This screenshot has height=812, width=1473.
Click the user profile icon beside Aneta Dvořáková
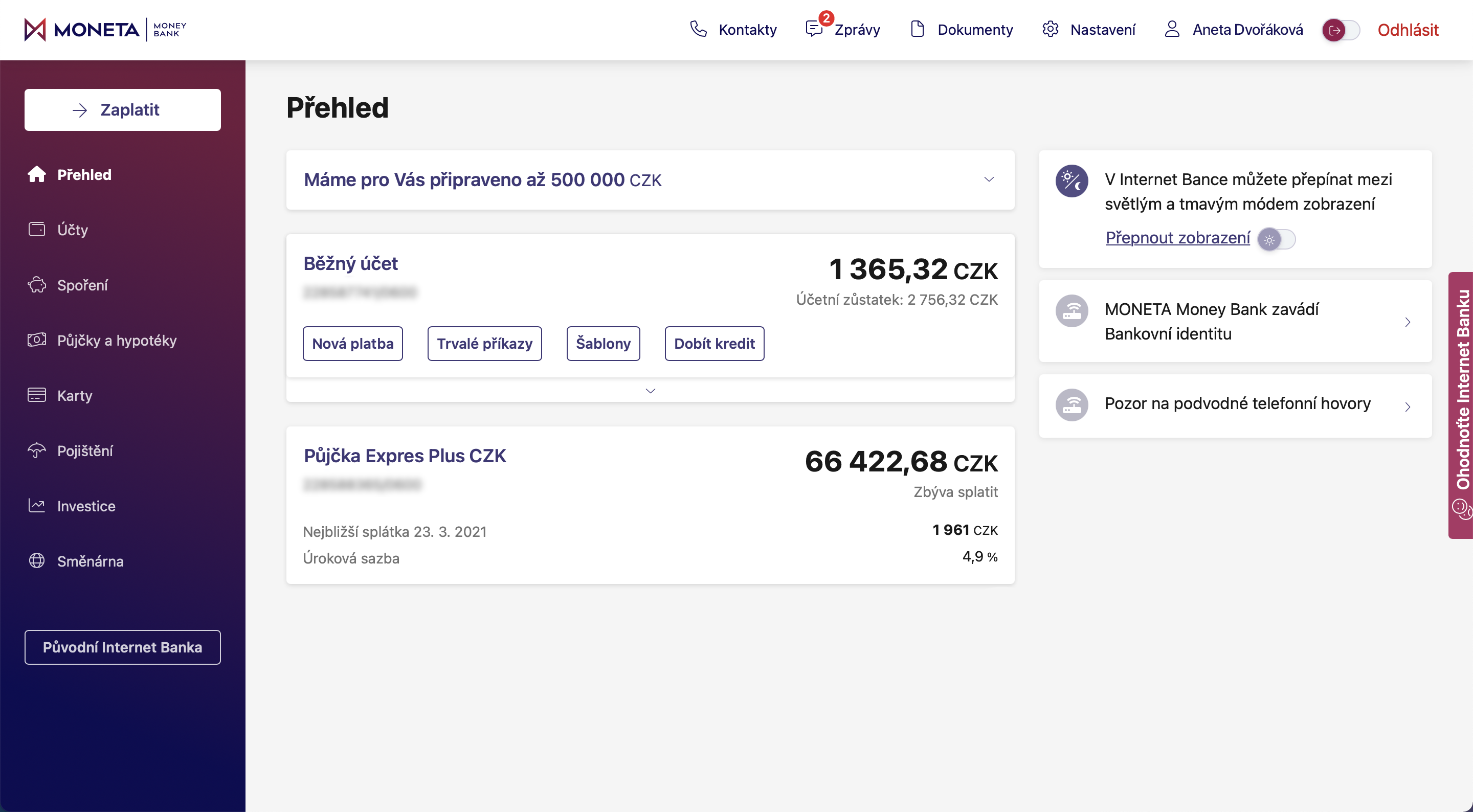tap(1172, 29)
